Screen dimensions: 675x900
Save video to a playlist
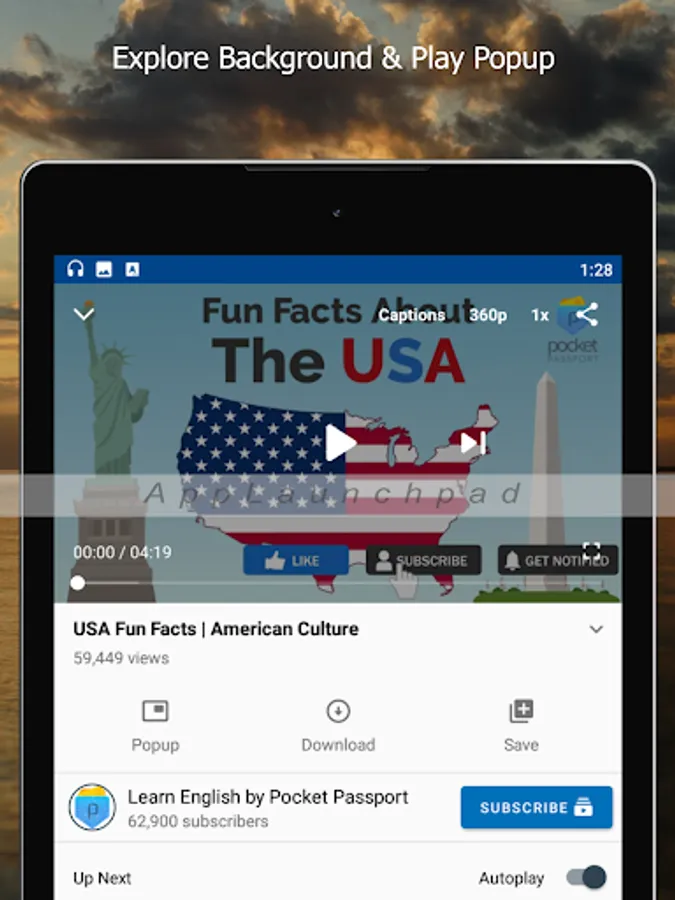pyautogui.click(x=521, y=726)
